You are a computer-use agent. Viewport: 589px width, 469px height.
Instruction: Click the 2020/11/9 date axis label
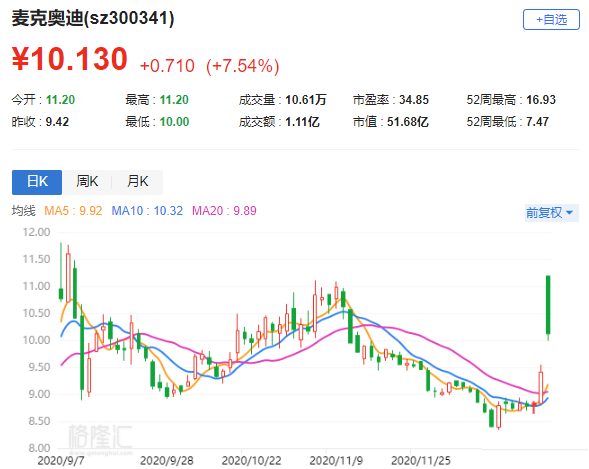pos(336,460)
